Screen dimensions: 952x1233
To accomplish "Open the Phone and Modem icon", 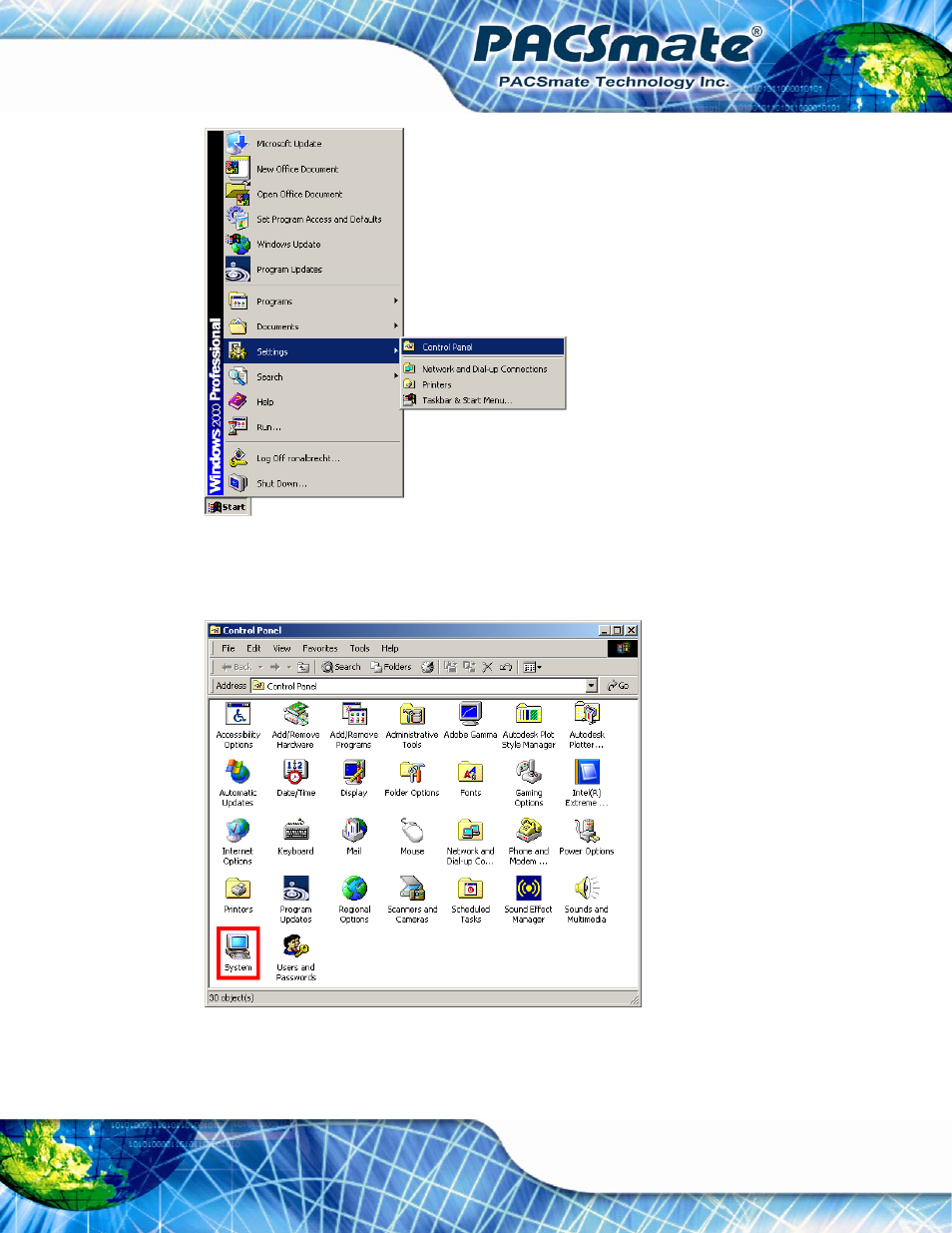I will click(x=528, y=842).
